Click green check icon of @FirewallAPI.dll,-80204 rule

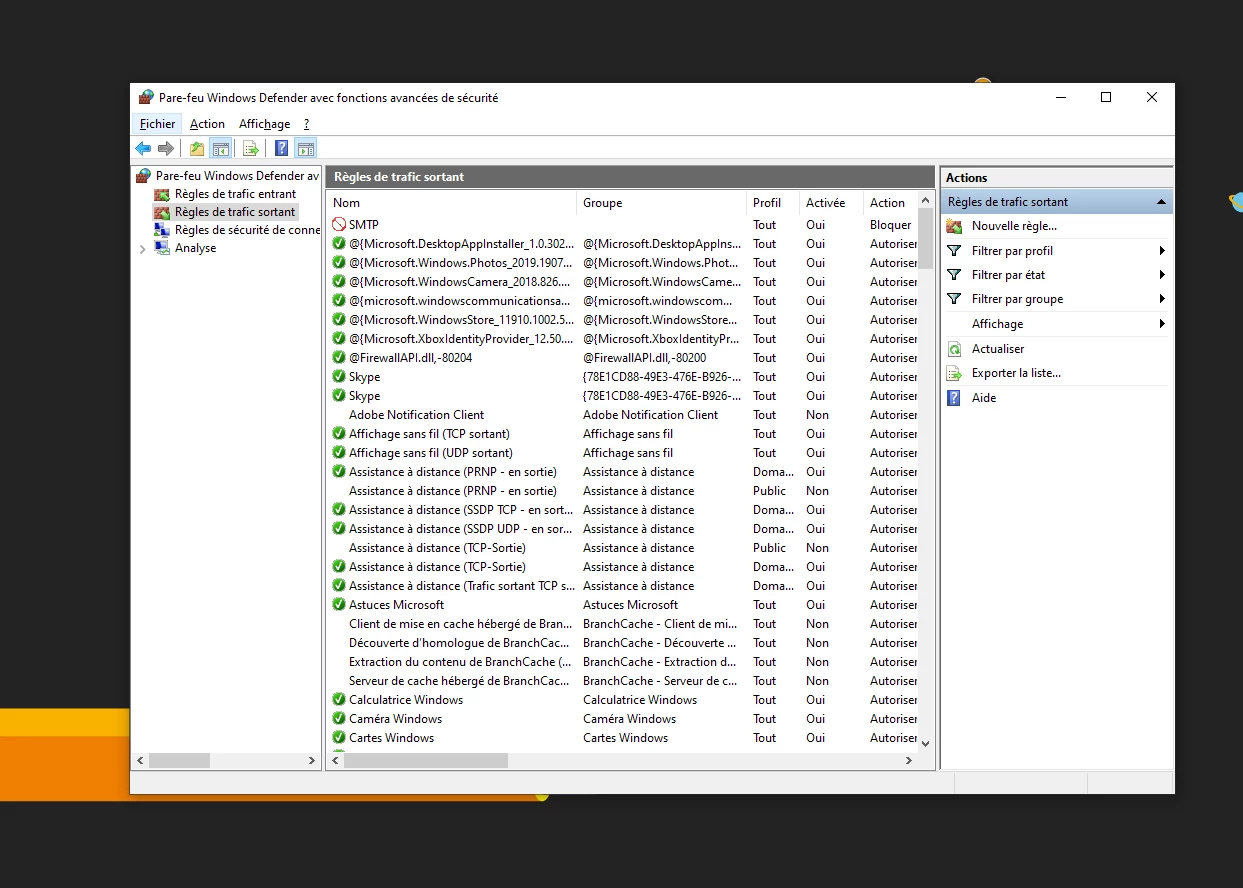[x=339, y=358]
